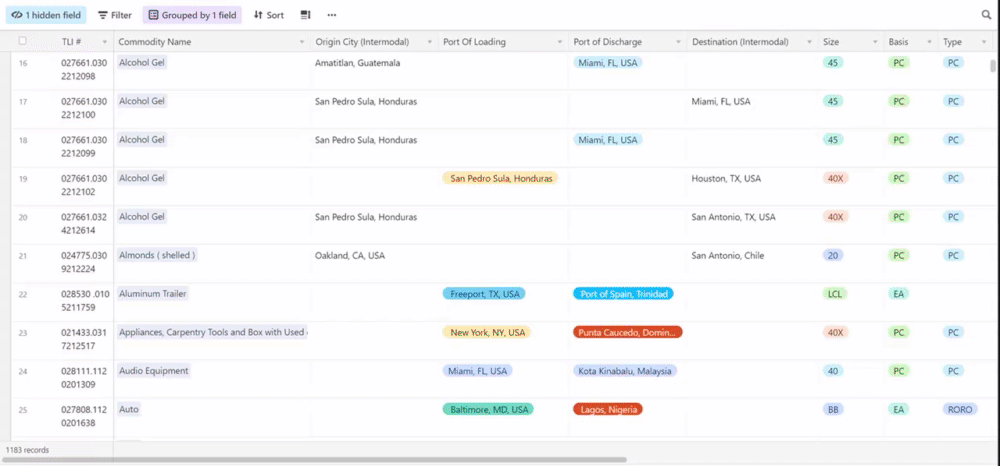The width and height of the screenshot is (1000, 466).
Task: Open the more options ellipsis menu
Action: click(332, 15)
